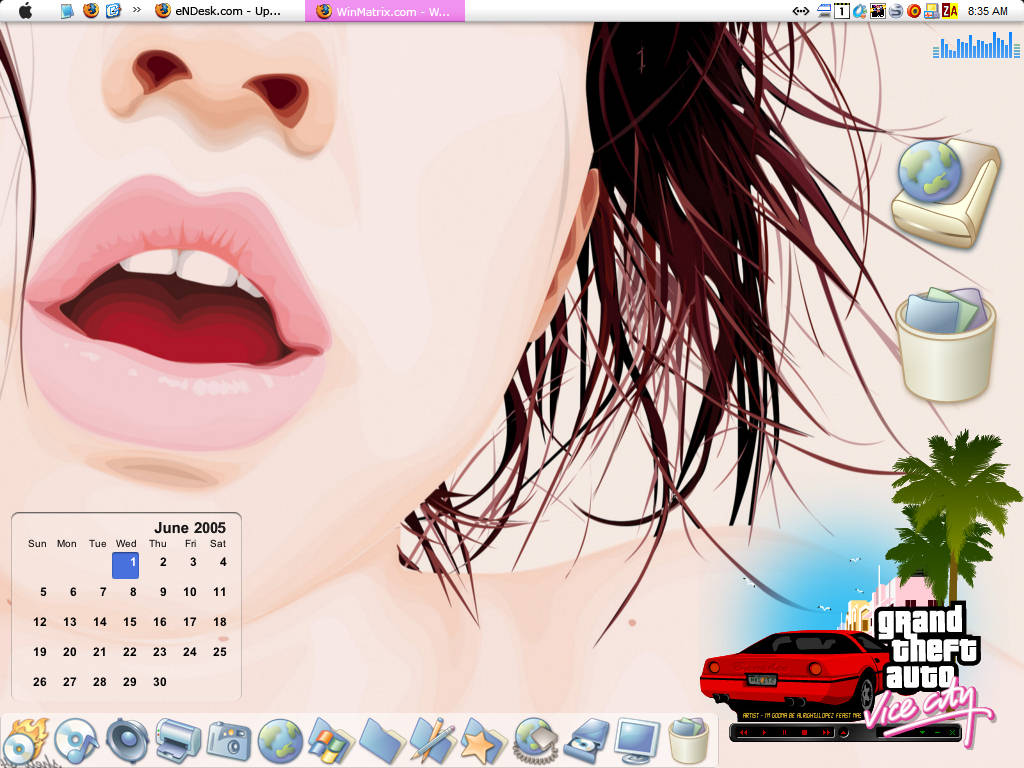Screen dimensions: 1024x768
Task: Open the monitor My Computer dock icon
Action: pyautogui.click(x=637, y=741)
